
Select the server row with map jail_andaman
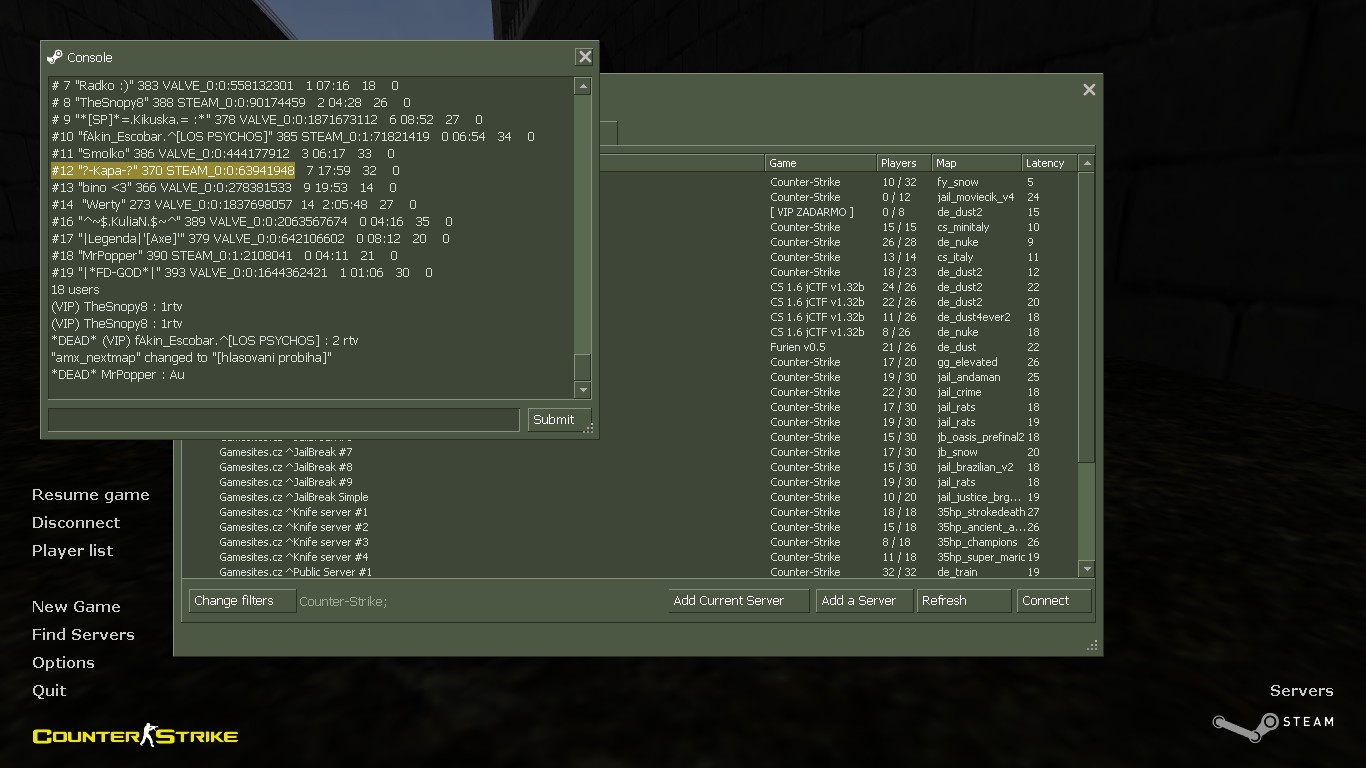tap(838, 377)
